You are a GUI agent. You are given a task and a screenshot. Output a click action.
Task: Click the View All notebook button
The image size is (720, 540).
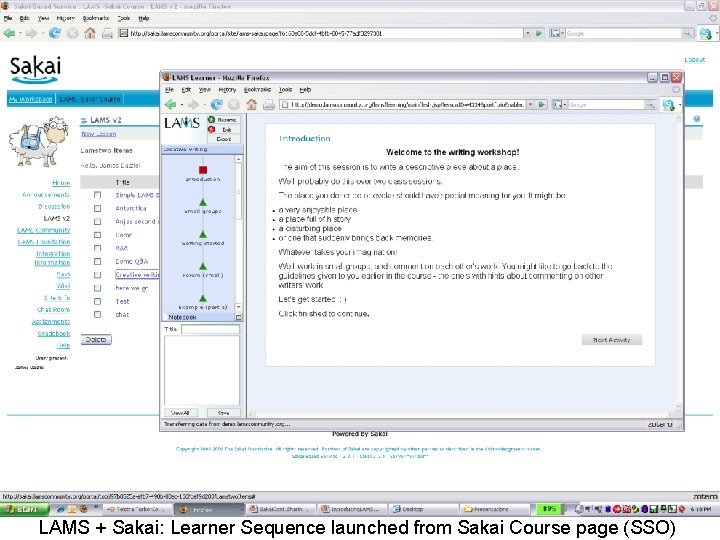pos(180,413)
